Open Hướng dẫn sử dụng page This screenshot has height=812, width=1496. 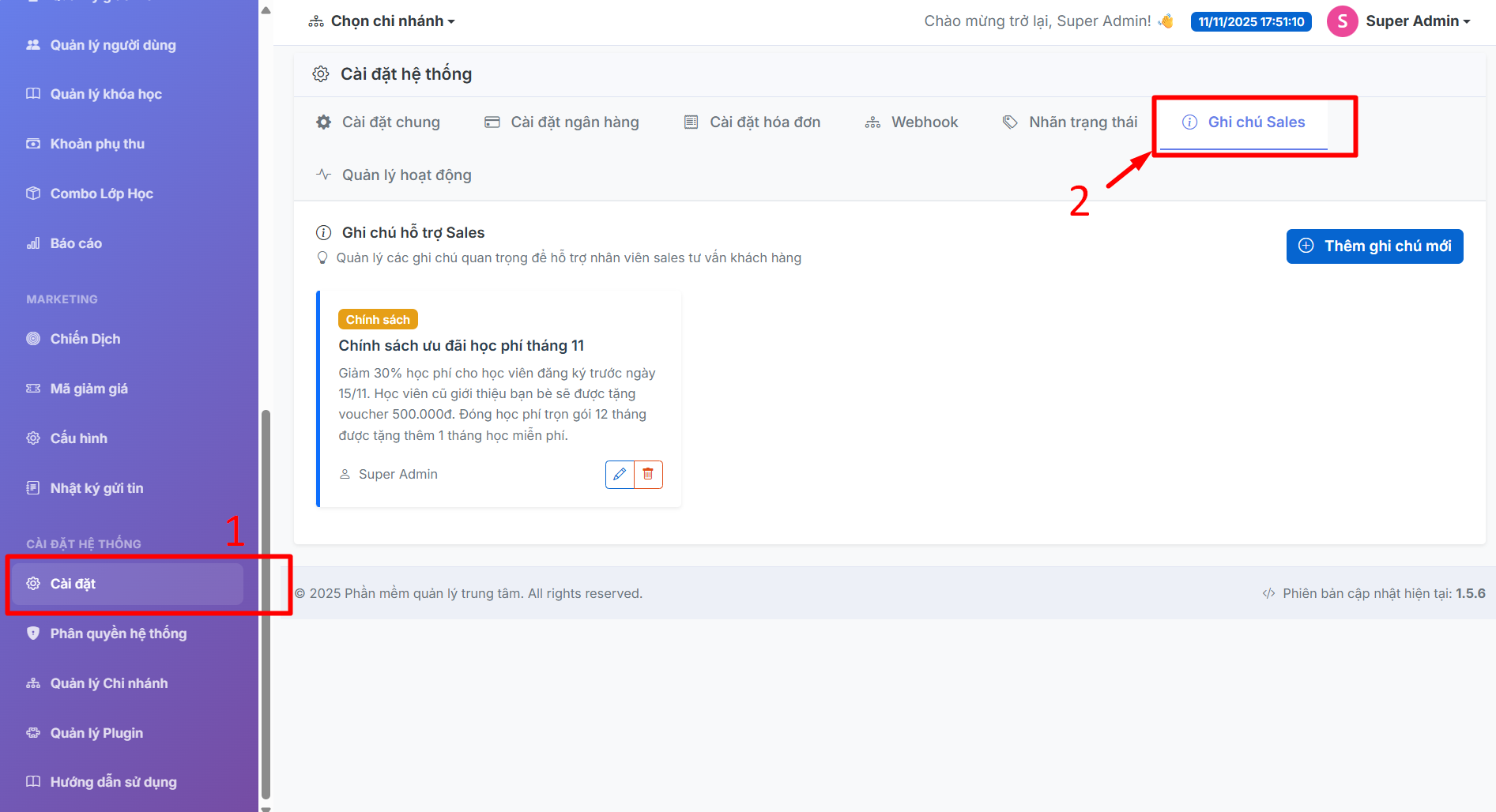[113, 782]
